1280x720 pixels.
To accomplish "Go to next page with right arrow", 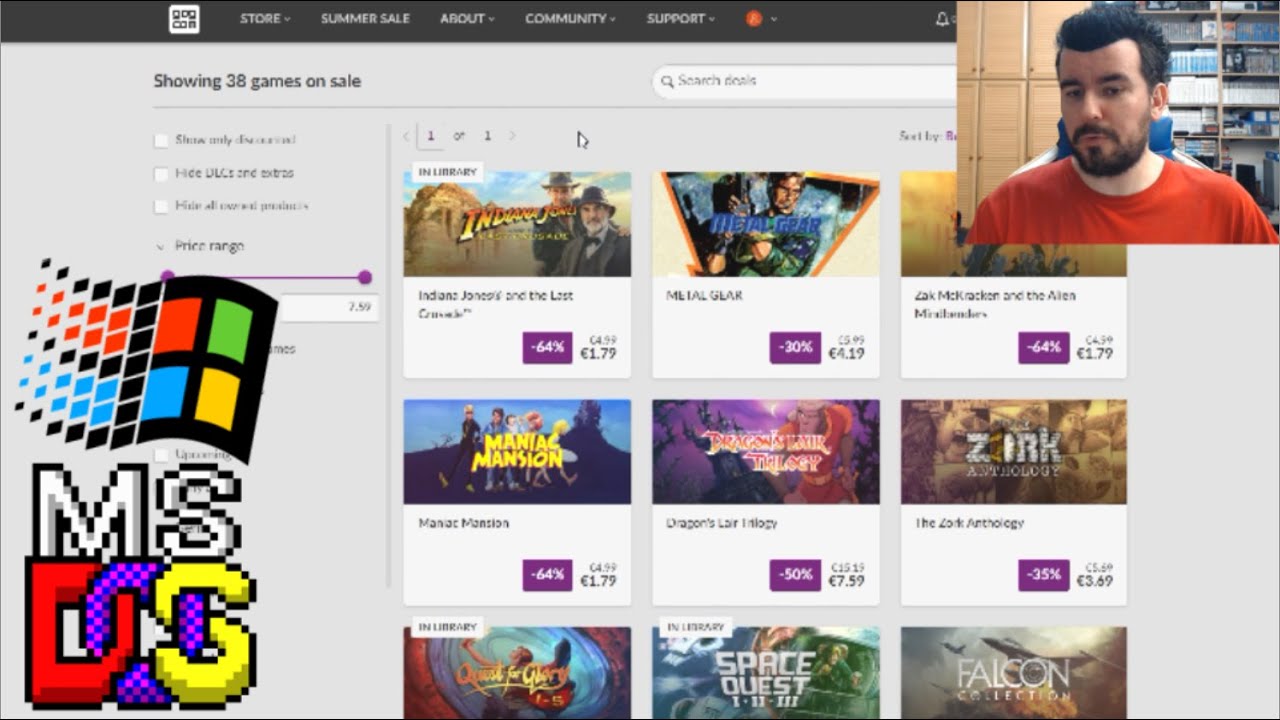I will pyautogui.click(x=512, y=136).
